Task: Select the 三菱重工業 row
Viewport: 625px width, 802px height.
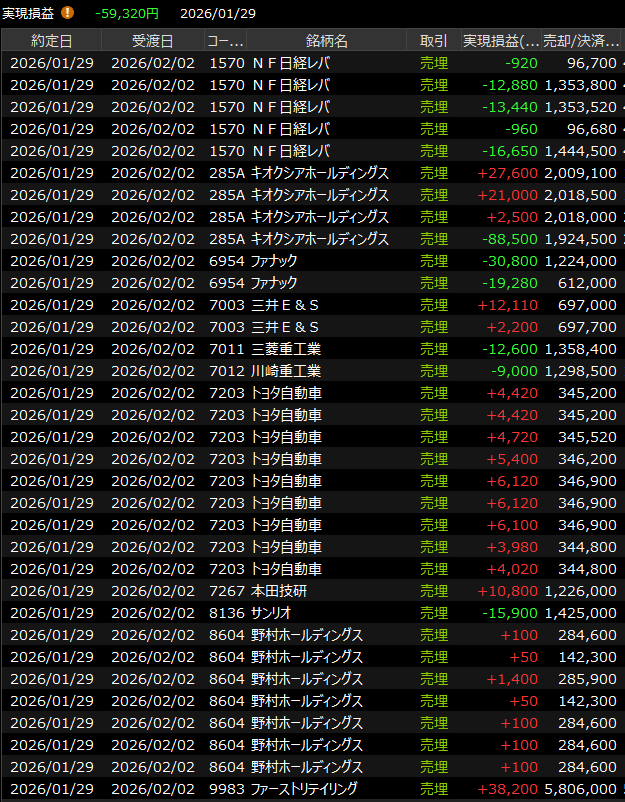Action: pos(286,349)
